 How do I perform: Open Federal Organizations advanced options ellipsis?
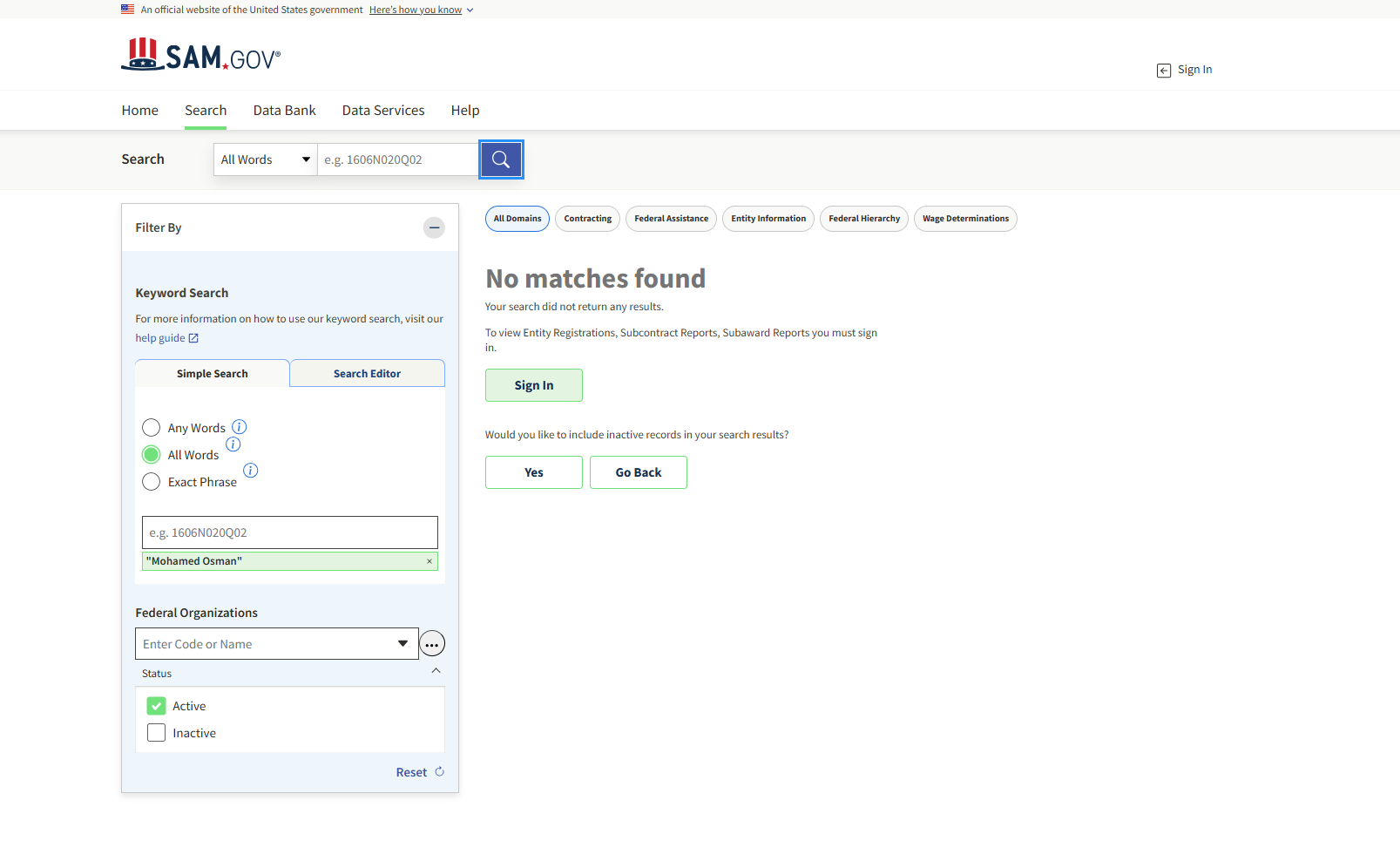click(x=432, y=644)
